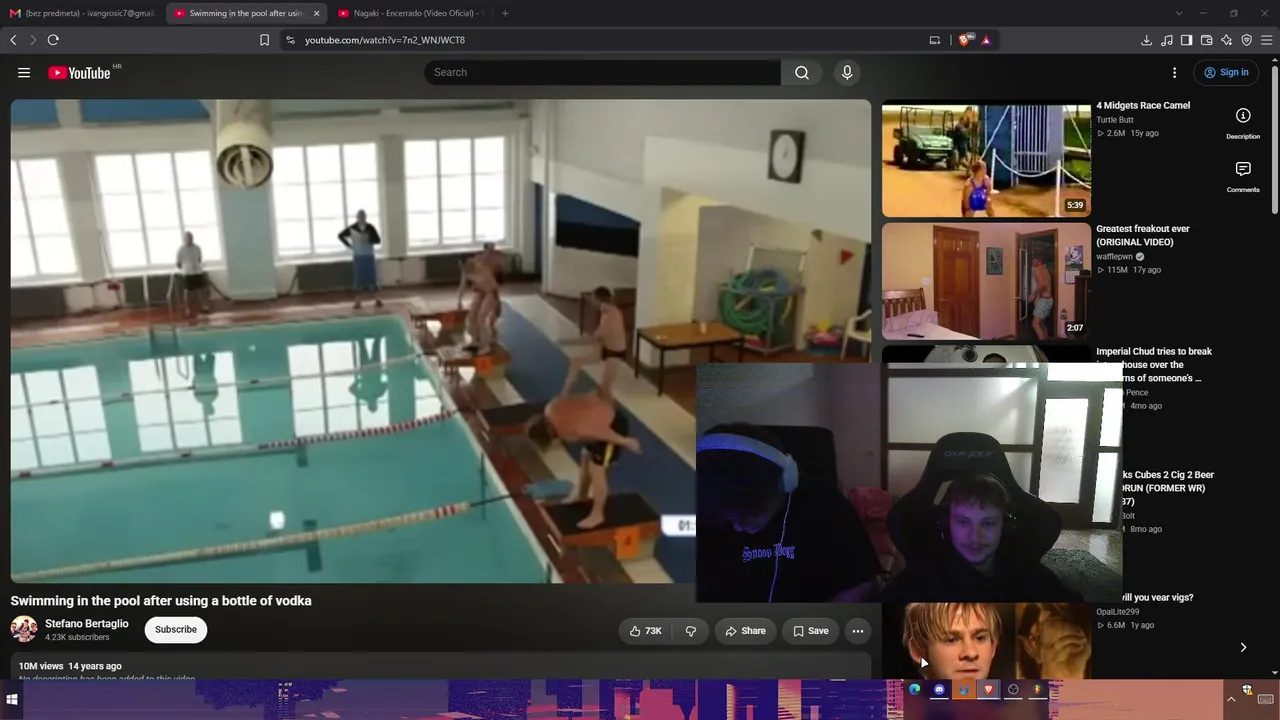The height and width of the screenshot is (720, 1280).
Task: Open '4 Midgets Race Camel' title link
Action: (x=1143, y=105)
